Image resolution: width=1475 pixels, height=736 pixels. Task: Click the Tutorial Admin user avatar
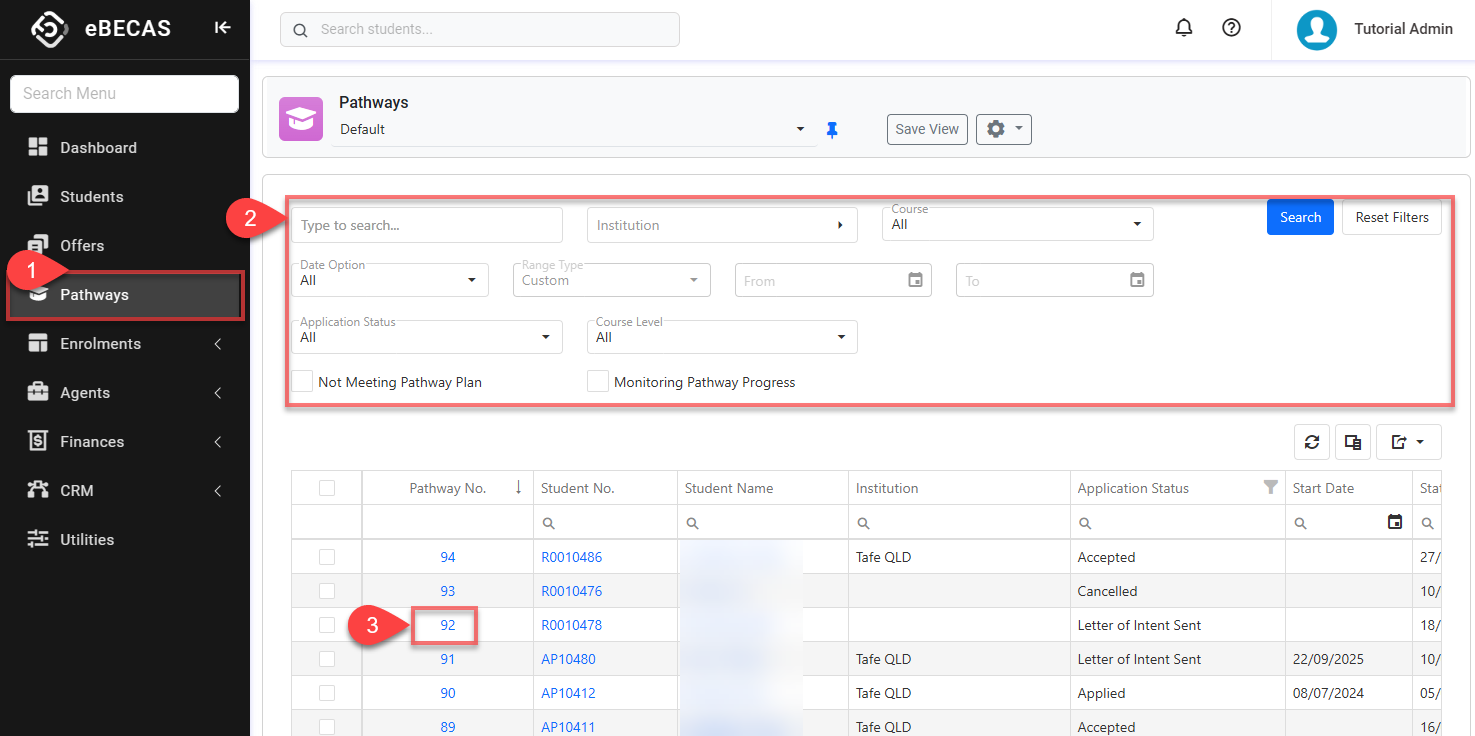[1317, 30]
